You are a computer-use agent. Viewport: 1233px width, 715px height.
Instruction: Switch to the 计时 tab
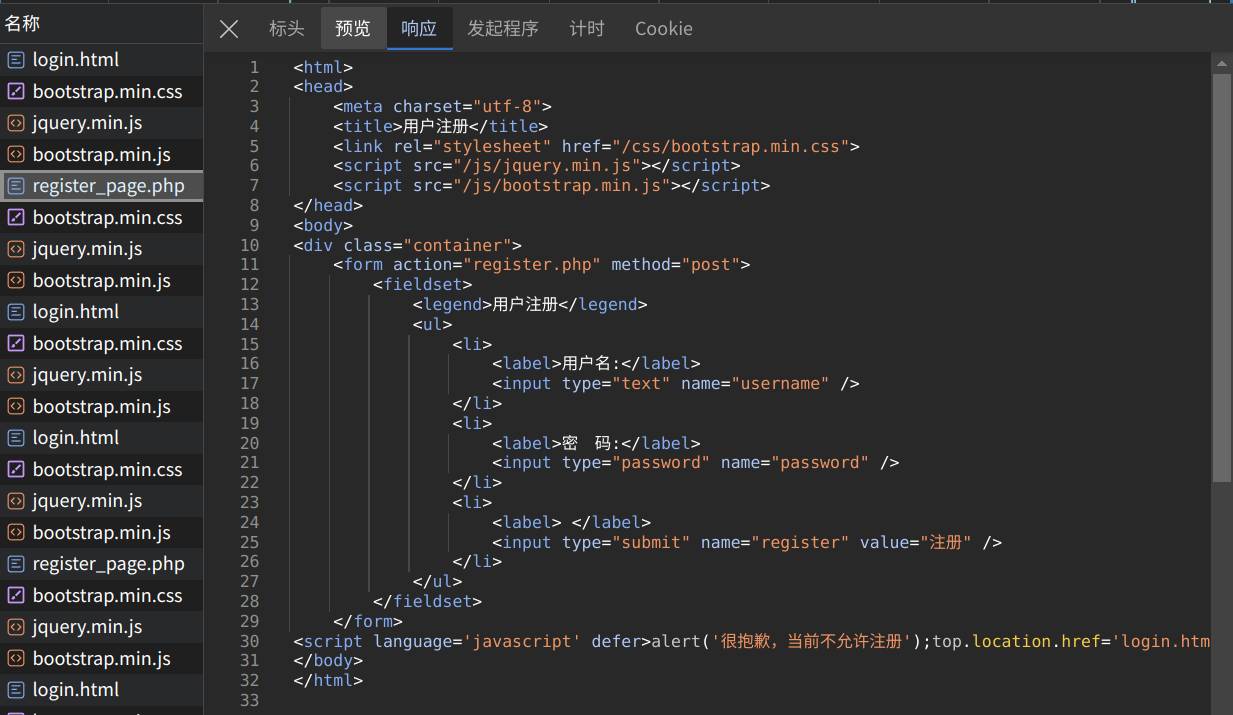click(587, 29)
